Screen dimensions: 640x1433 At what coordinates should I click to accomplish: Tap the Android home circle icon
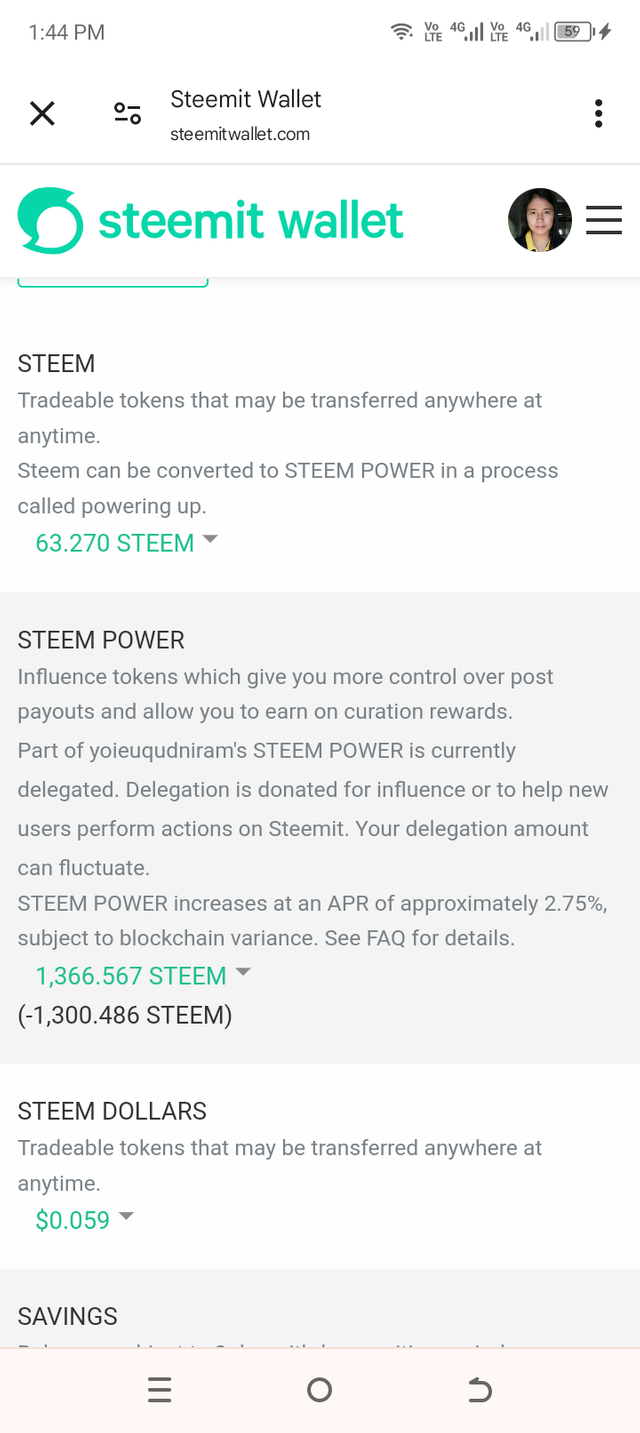(x=319, y=1390)
